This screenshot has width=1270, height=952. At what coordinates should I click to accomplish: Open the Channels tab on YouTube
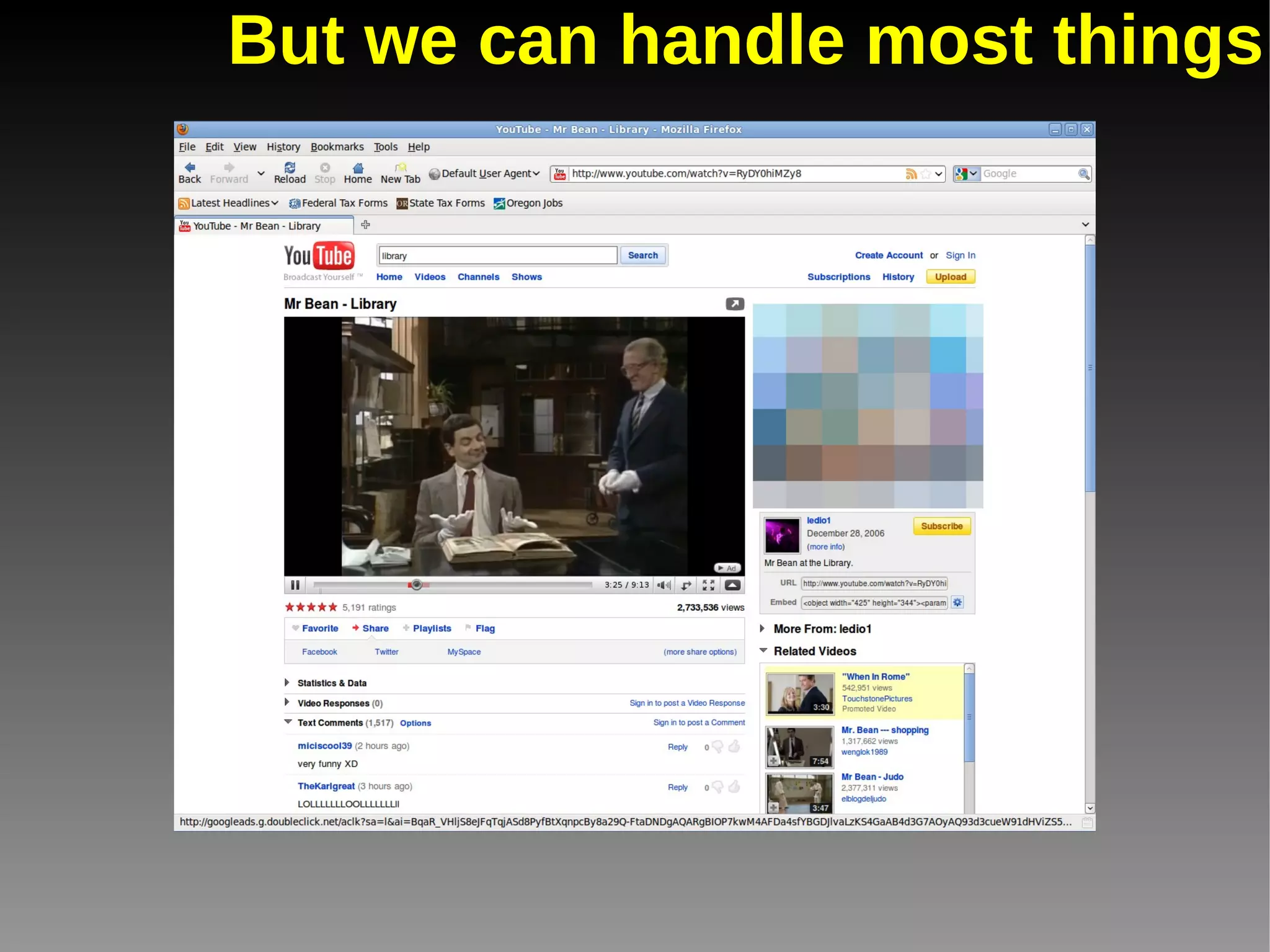coord(478,277)
